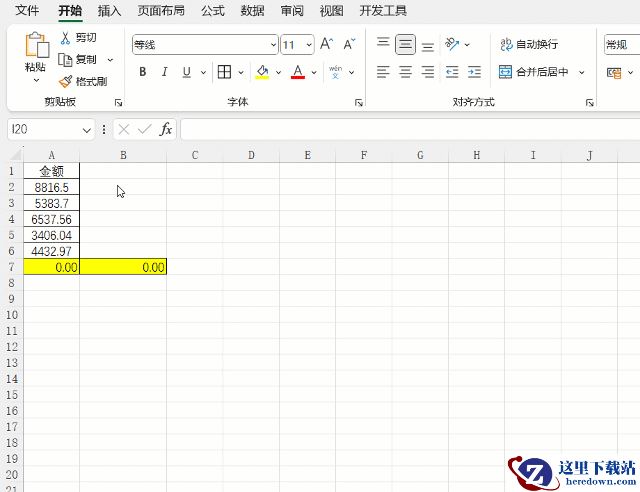Toggle bold formatting
The height and width of the screenshot is (492, 640).
(143, 72)
